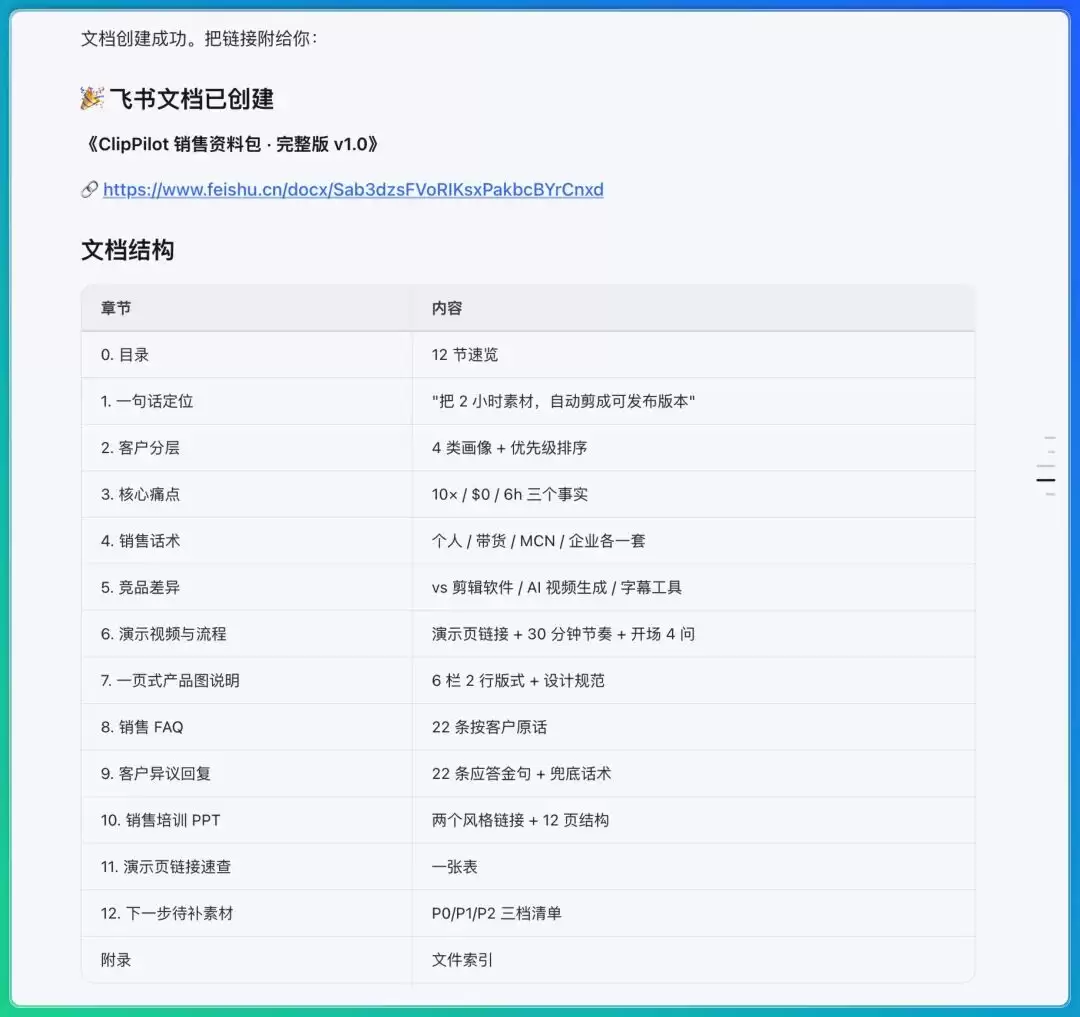Select '10× / $0 / 6h 三个事实' cell
Screen dimensions: 1080x1017
click(694, 494)
